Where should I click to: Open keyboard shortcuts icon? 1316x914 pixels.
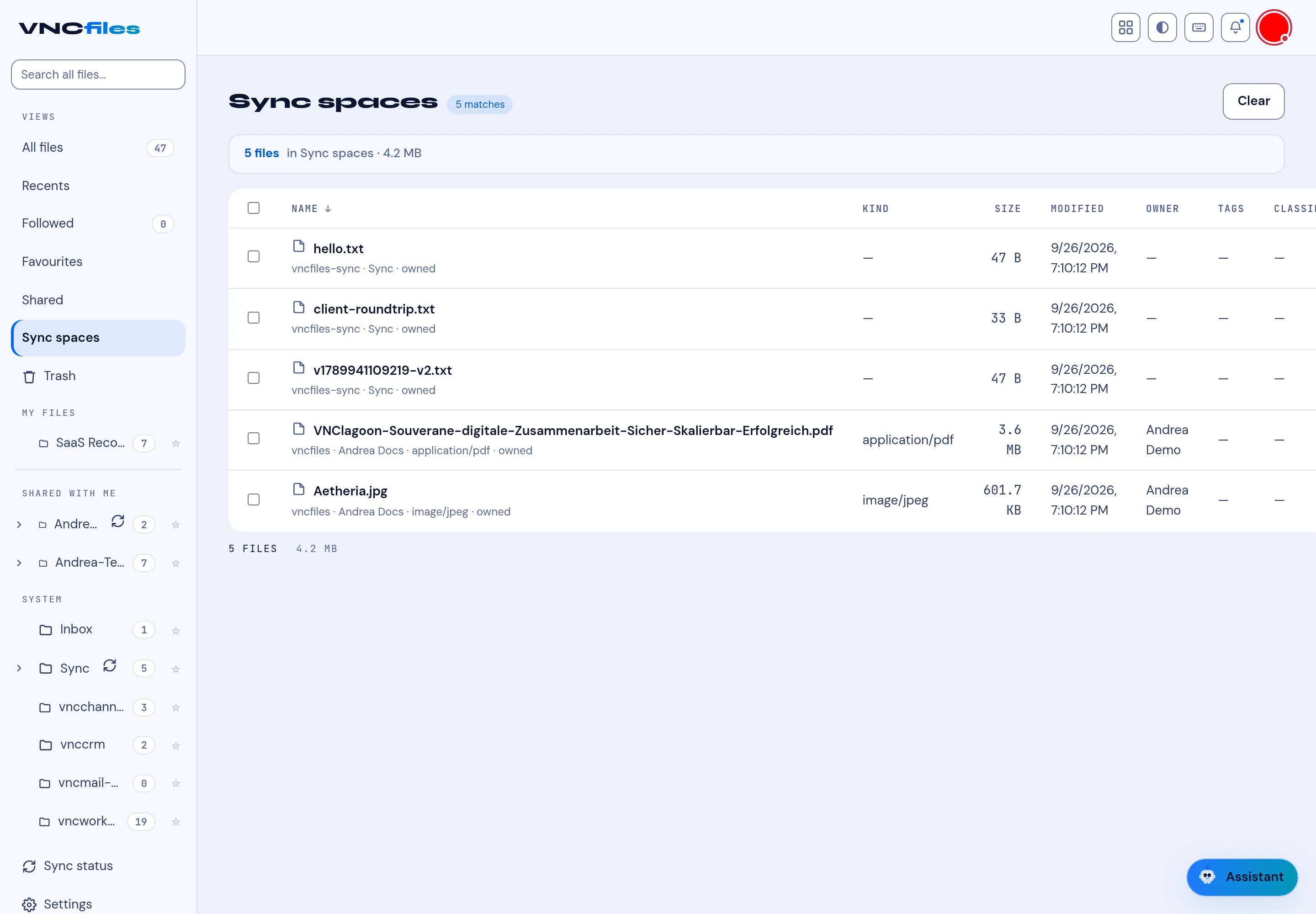tap(1199, 27)
